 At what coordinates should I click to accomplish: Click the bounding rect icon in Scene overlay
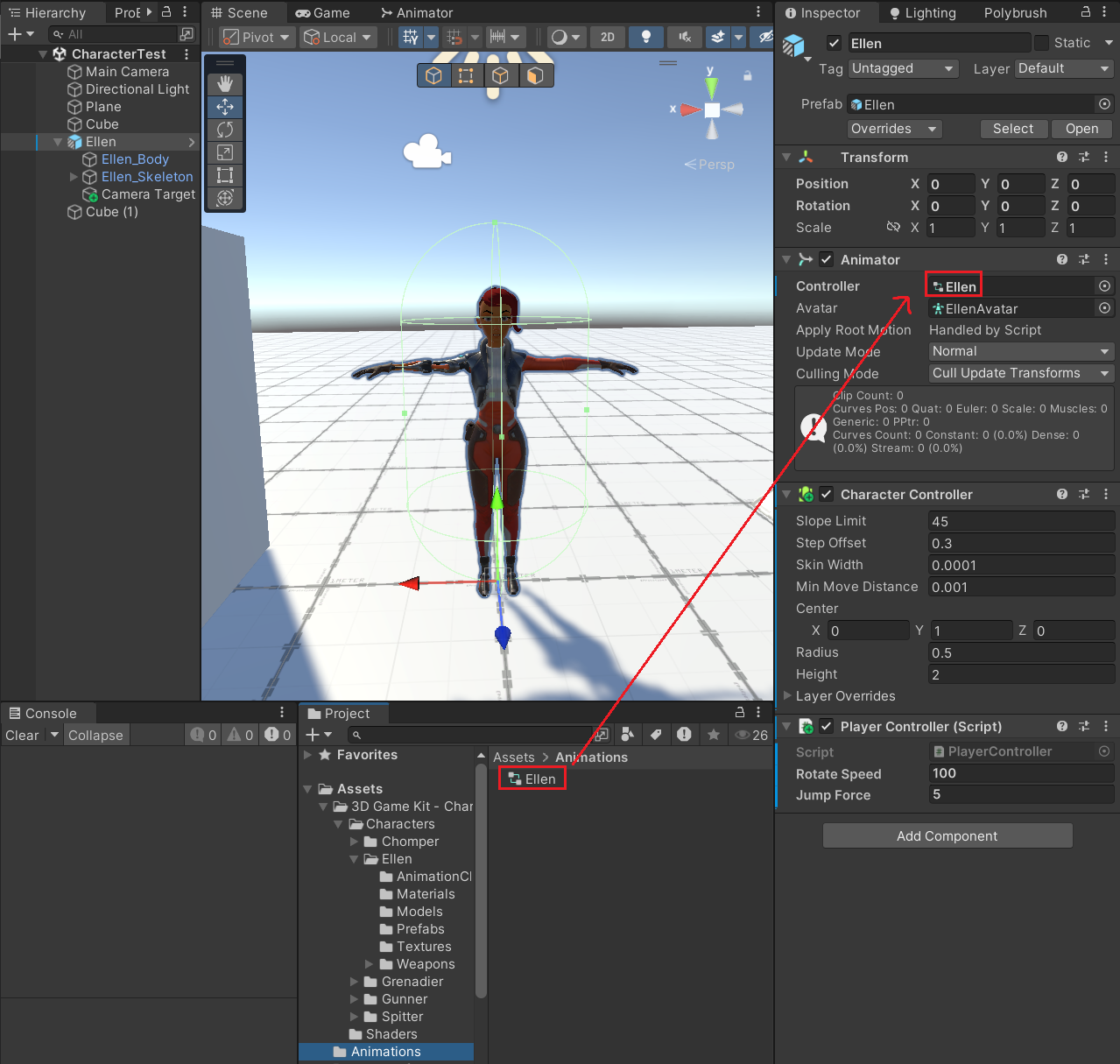pyautogui.click(x=466, y=76)
